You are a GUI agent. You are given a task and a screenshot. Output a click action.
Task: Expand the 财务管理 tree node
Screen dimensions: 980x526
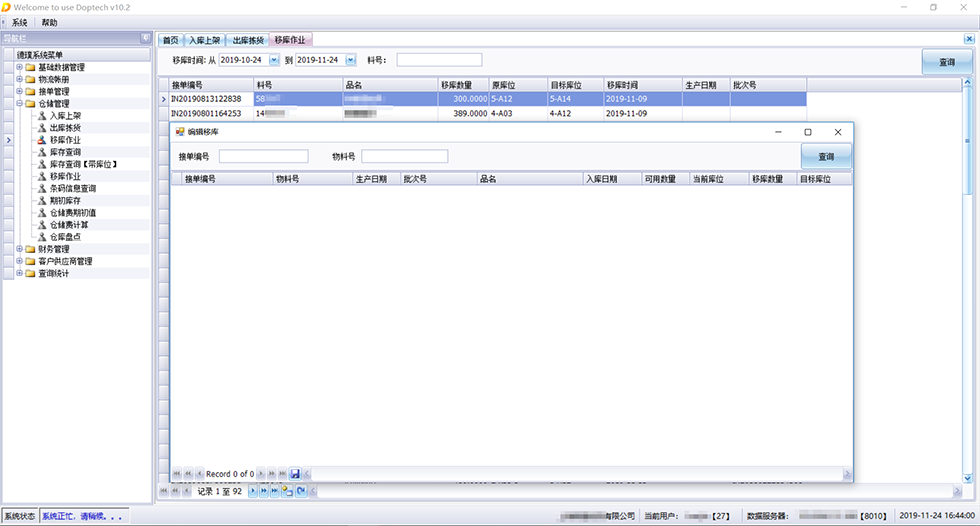tap(18, 249)
